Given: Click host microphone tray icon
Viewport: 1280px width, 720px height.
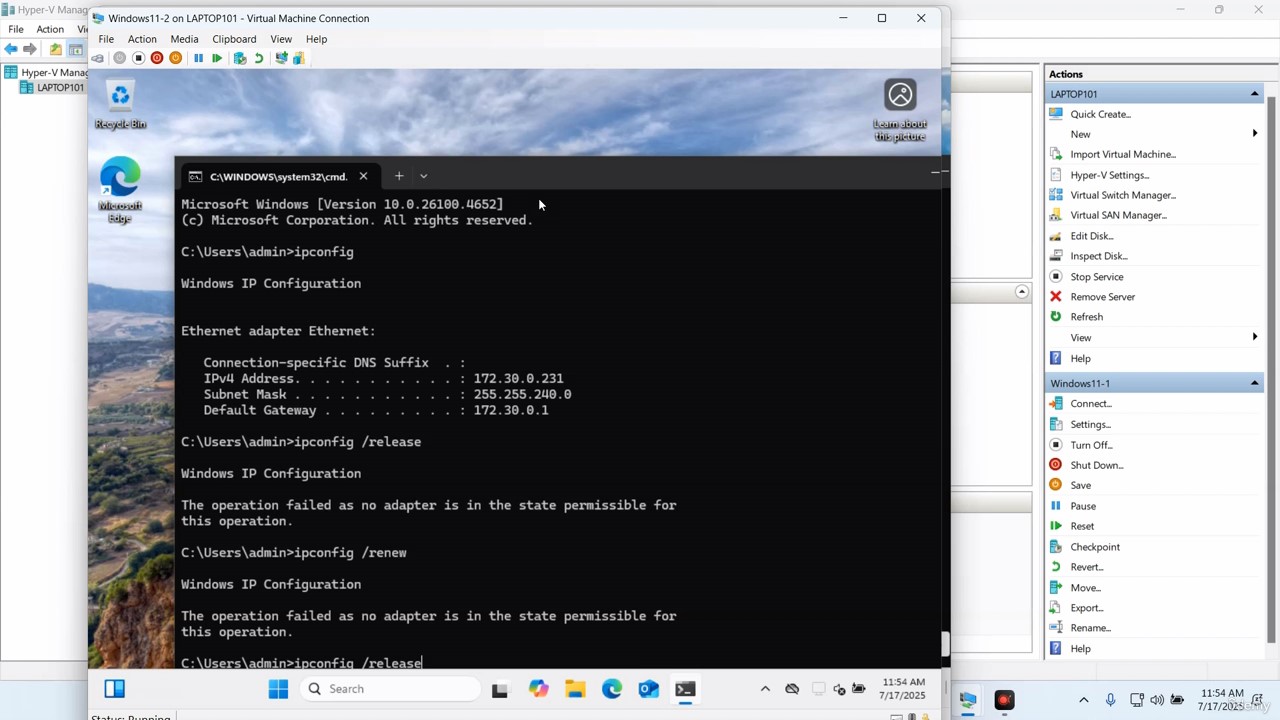Looking at the screenshot, I should point(1110,700).
